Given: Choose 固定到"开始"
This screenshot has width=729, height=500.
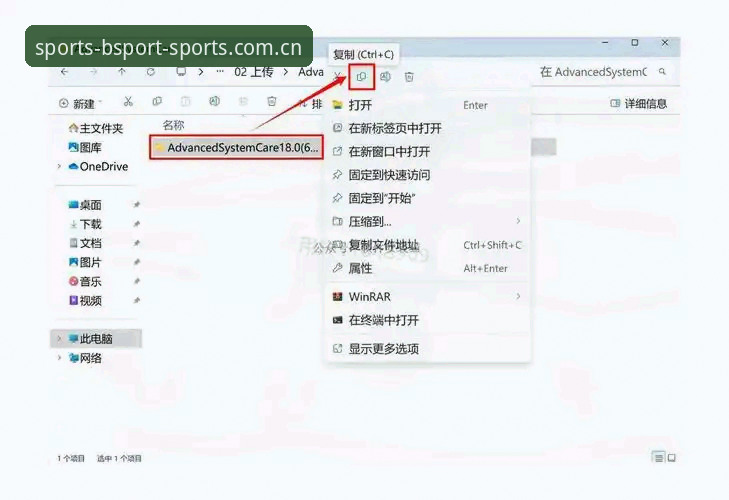Looking at the screenshot, I should (428, 198).
